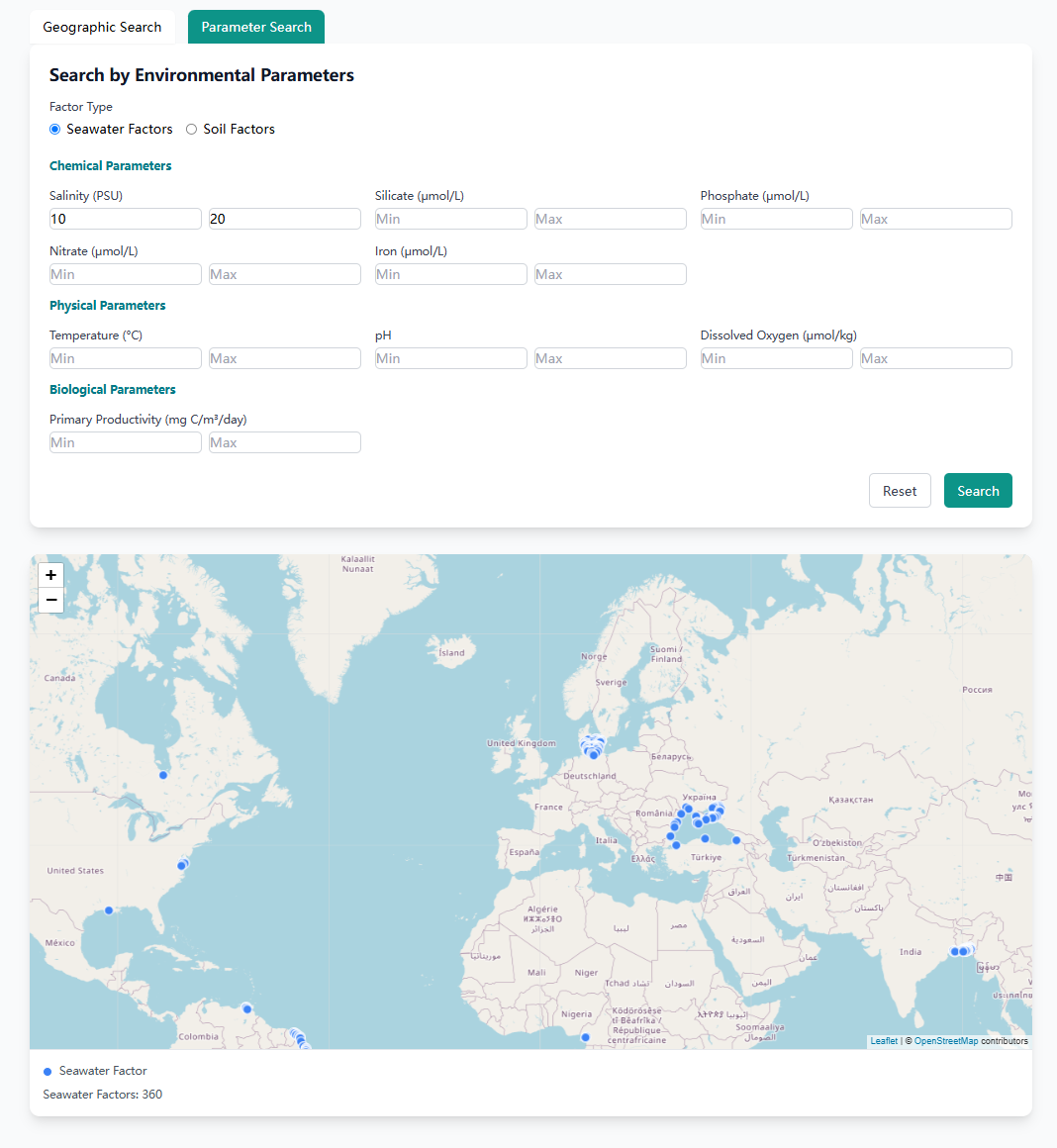
Task: Click the seawater marker north of Colombia
Action: coord(246,1008)
